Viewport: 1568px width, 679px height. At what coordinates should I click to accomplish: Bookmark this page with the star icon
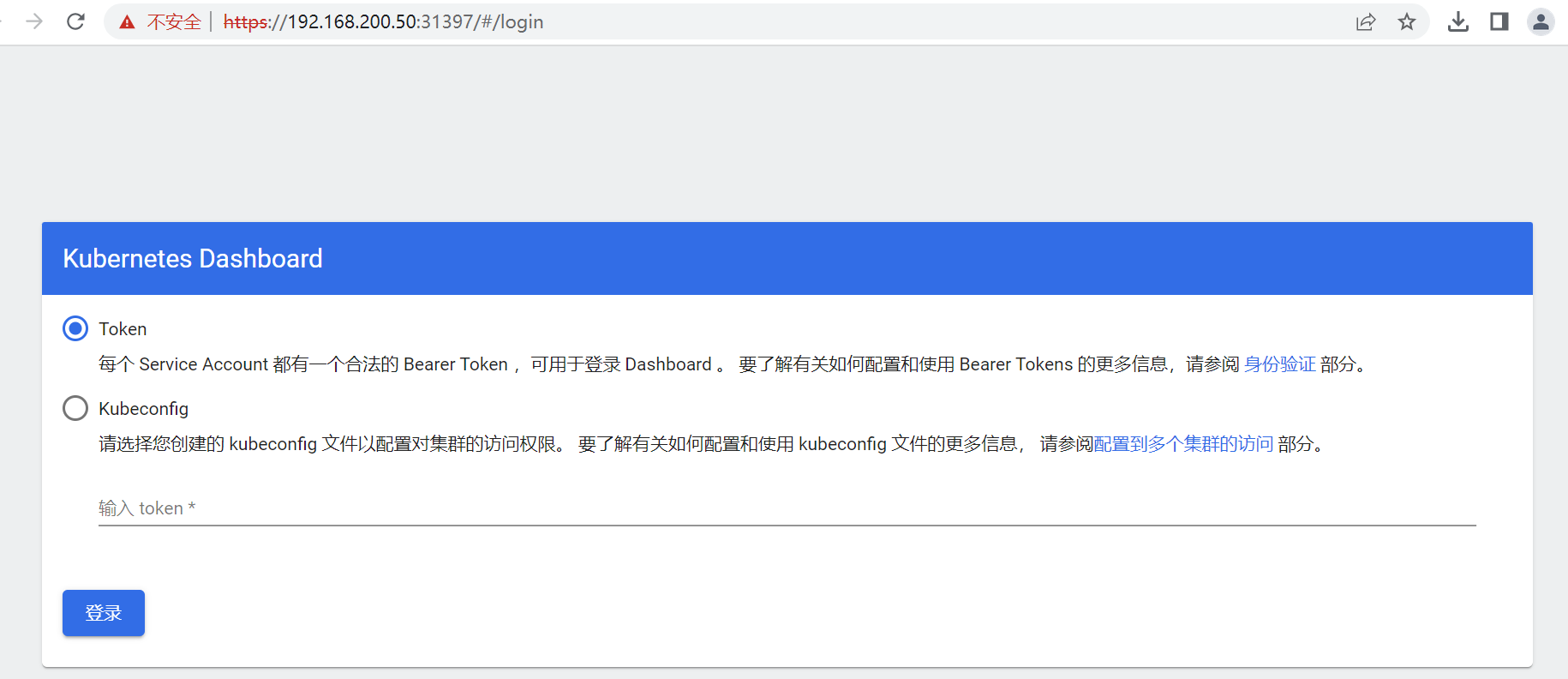(1407, 22)
